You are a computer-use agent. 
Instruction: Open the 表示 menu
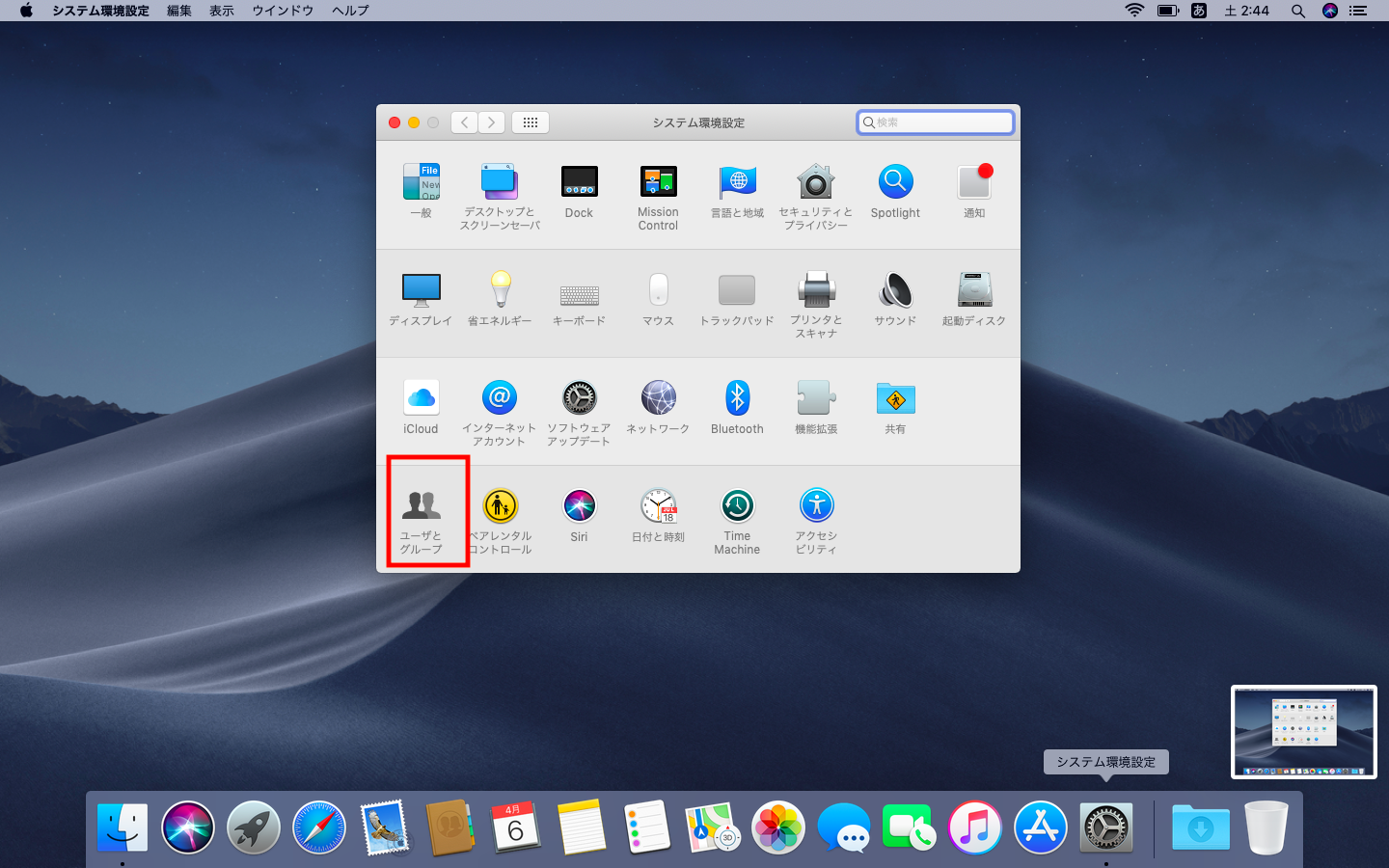click(222, 11)
